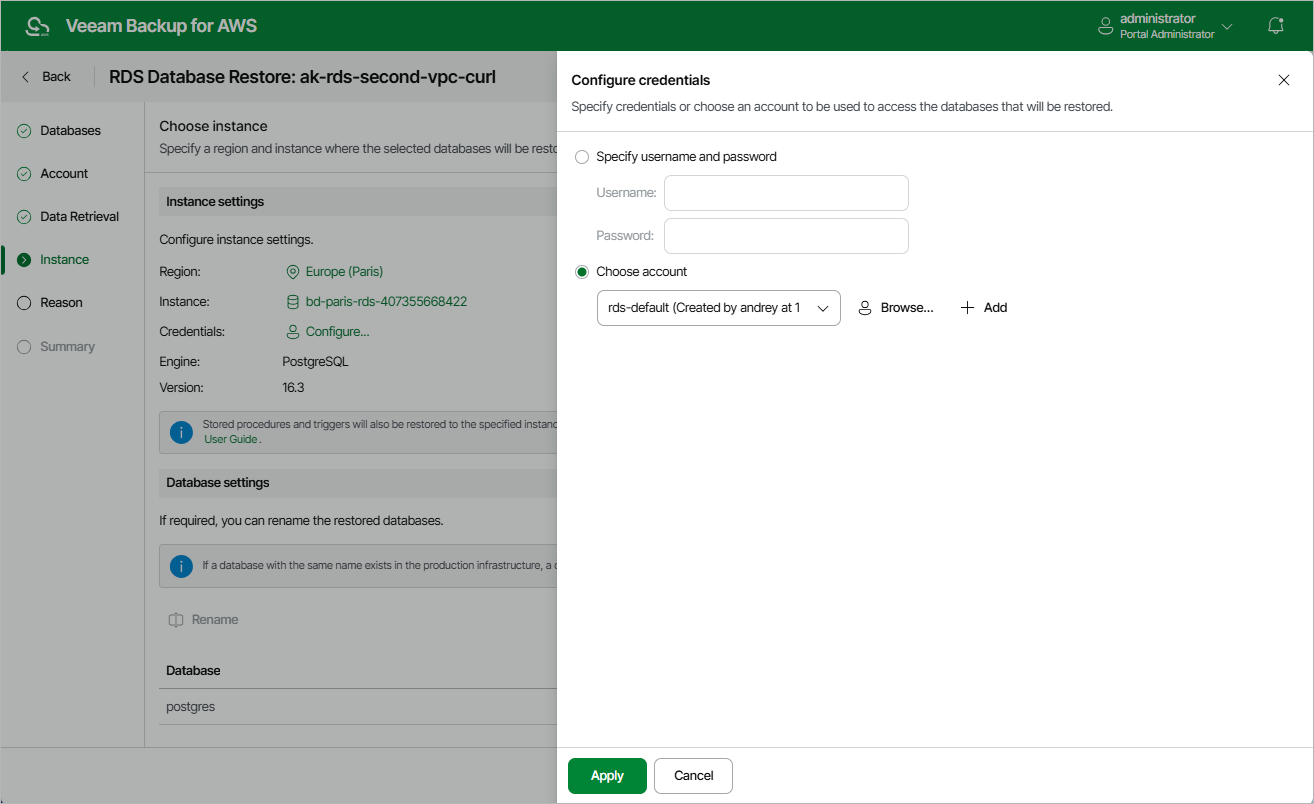Click the instance database cylinder icon

pyautogui.click(x=293, y=302)
